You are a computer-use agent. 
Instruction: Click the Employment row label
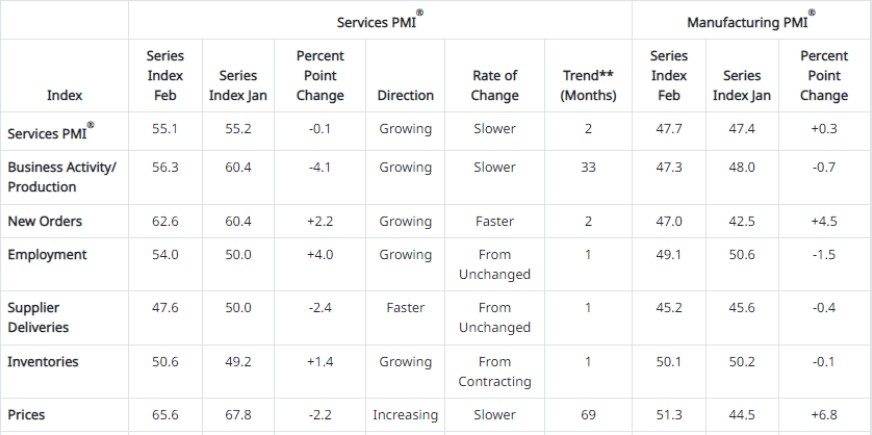(x=47, y=255)
